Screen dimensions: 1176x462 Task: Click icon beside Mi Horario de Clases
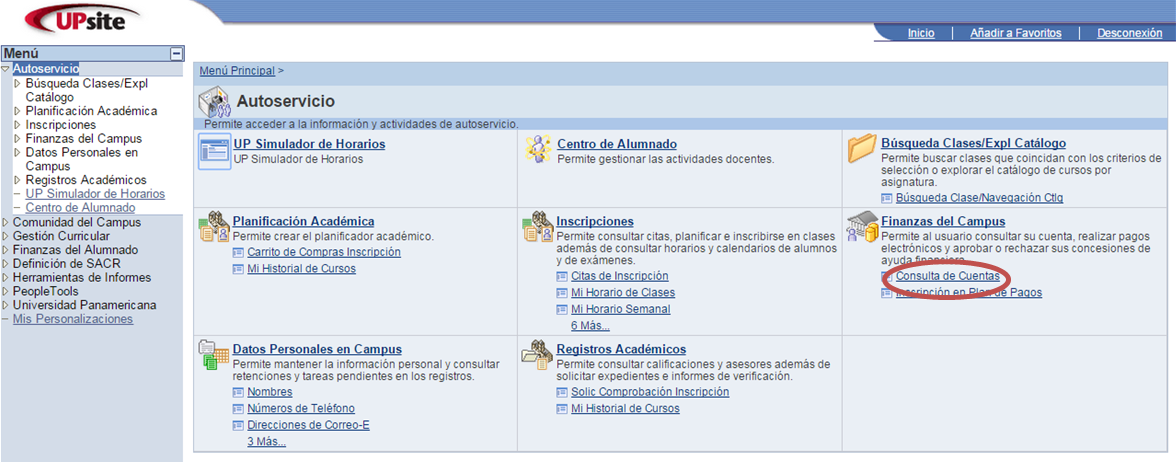point(563,293)
